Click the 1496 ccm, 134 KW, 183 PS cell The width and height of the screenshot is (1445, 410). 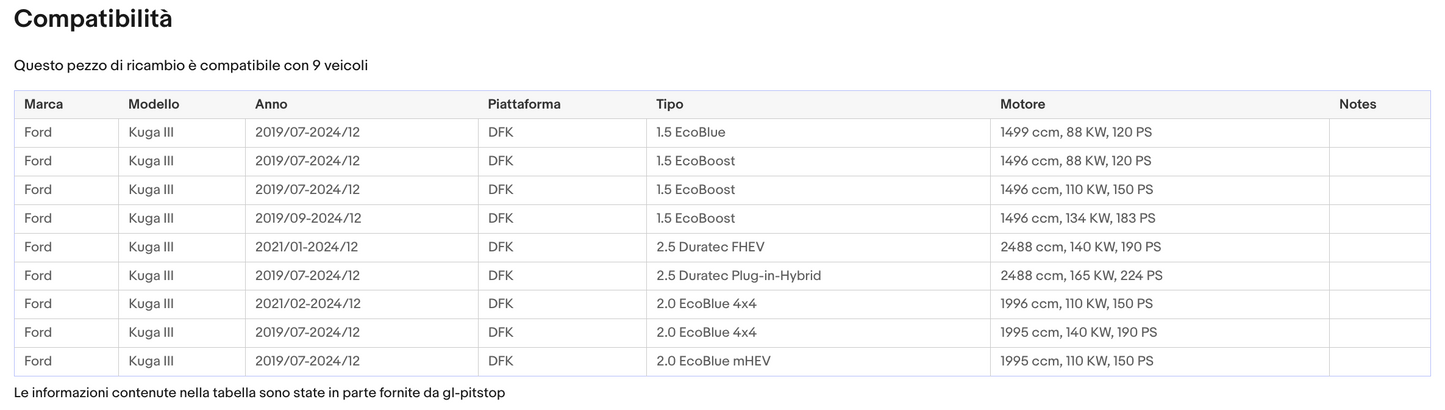coord(1077,218)
